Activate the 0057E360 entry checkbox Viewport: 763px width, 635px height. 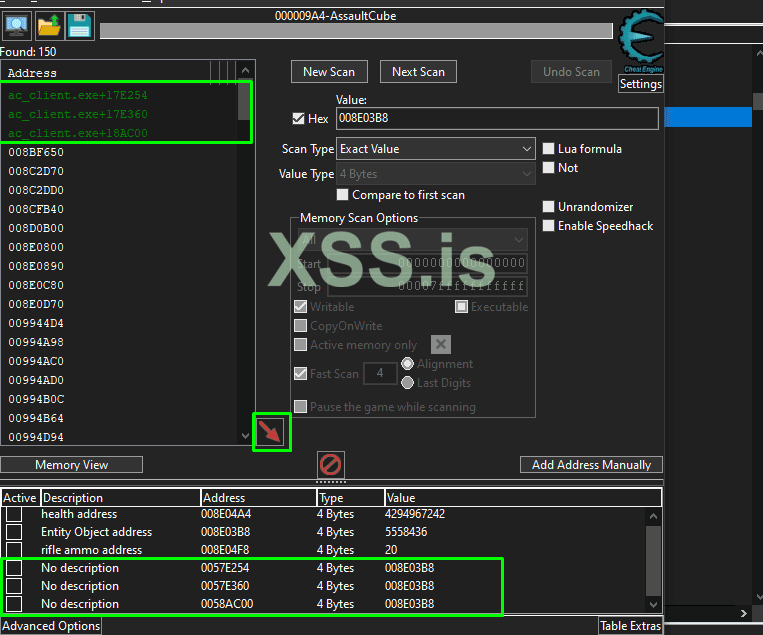click(x=14, y=586)
